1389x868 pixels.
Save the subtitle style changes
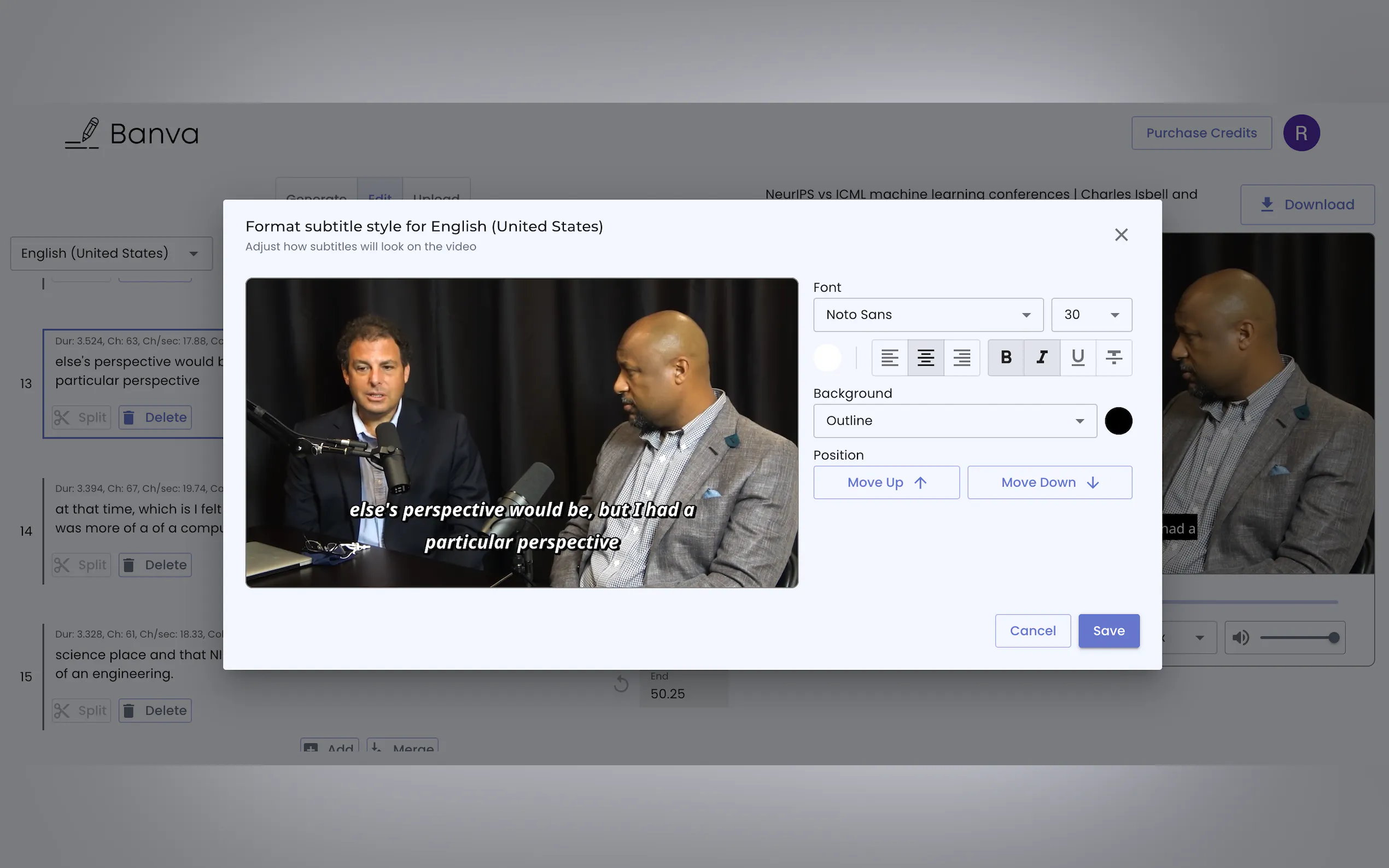tap(1108, 631)
